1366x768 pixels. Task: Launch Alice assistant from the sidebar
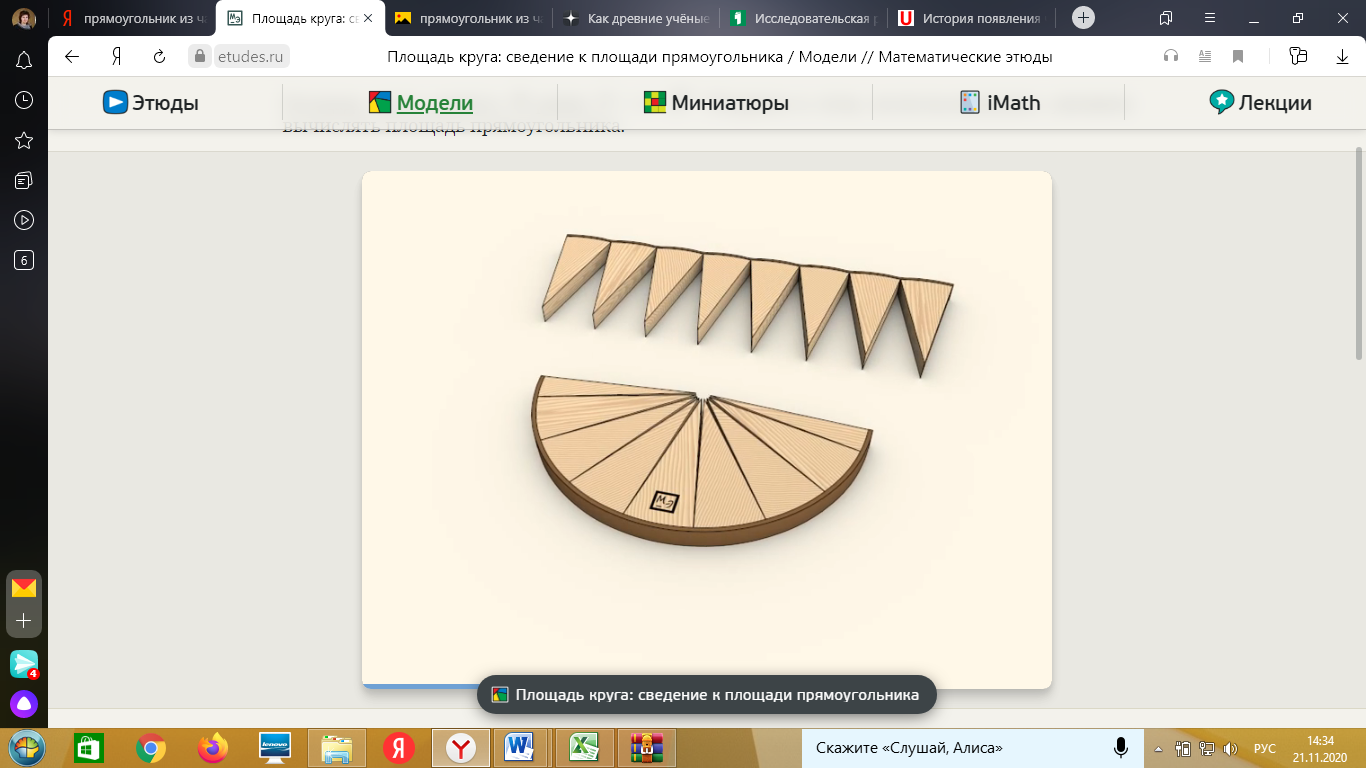(x=24, y=704)
